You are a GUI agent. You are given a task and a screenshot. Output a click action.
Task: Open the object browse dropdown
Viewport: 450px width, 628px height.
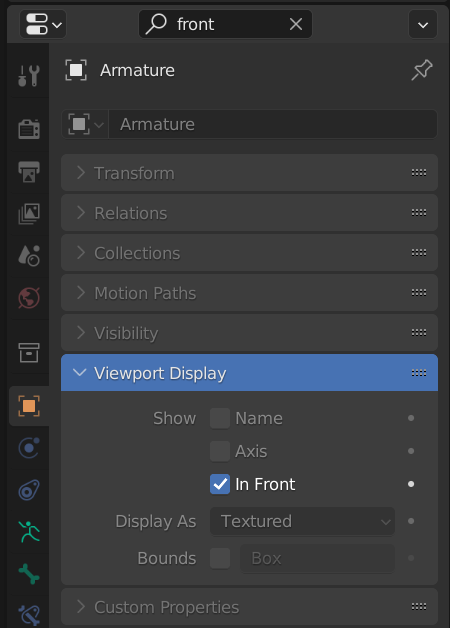point(85,124)
